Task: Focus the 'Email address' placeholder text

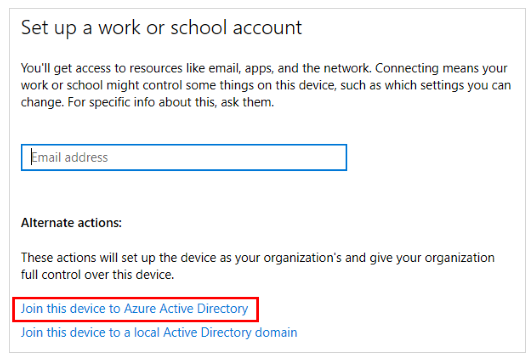Action: 69,157
